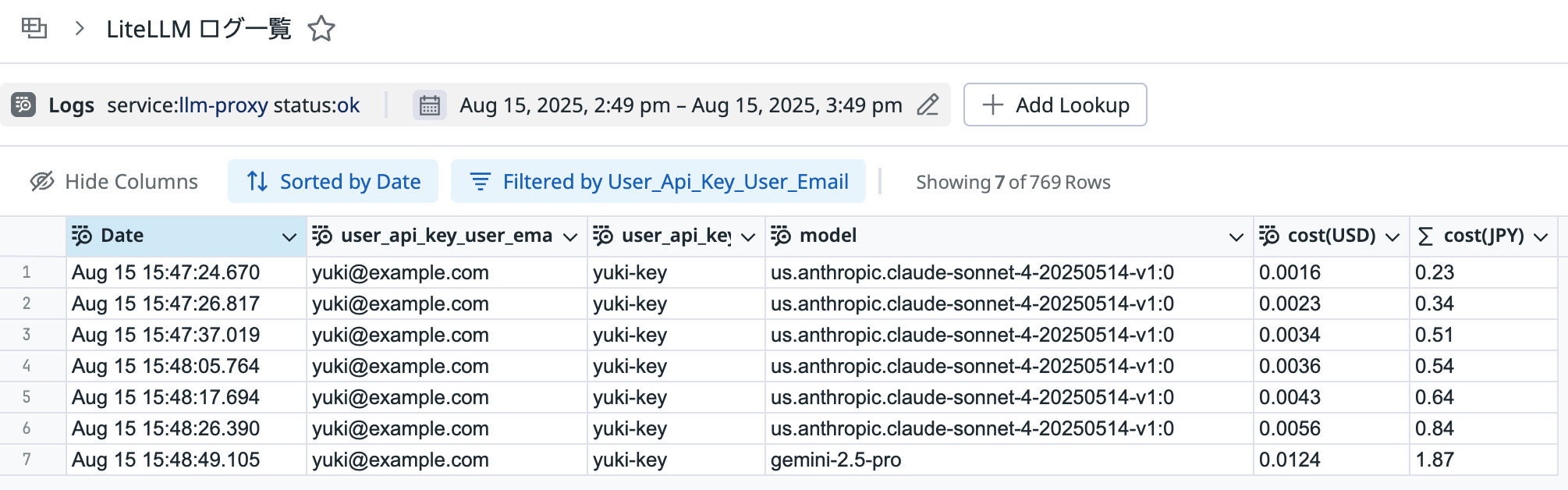Screen dimensions: 1568x490
Task: Click the sort arrows icon
Action: 257,182
